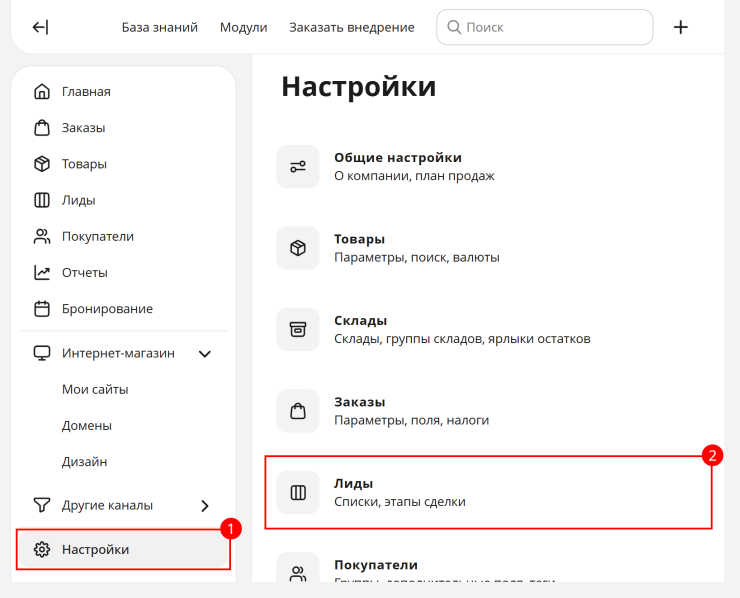
Task: Open Модули in the top menu
Action: click(x=244, y=27)
